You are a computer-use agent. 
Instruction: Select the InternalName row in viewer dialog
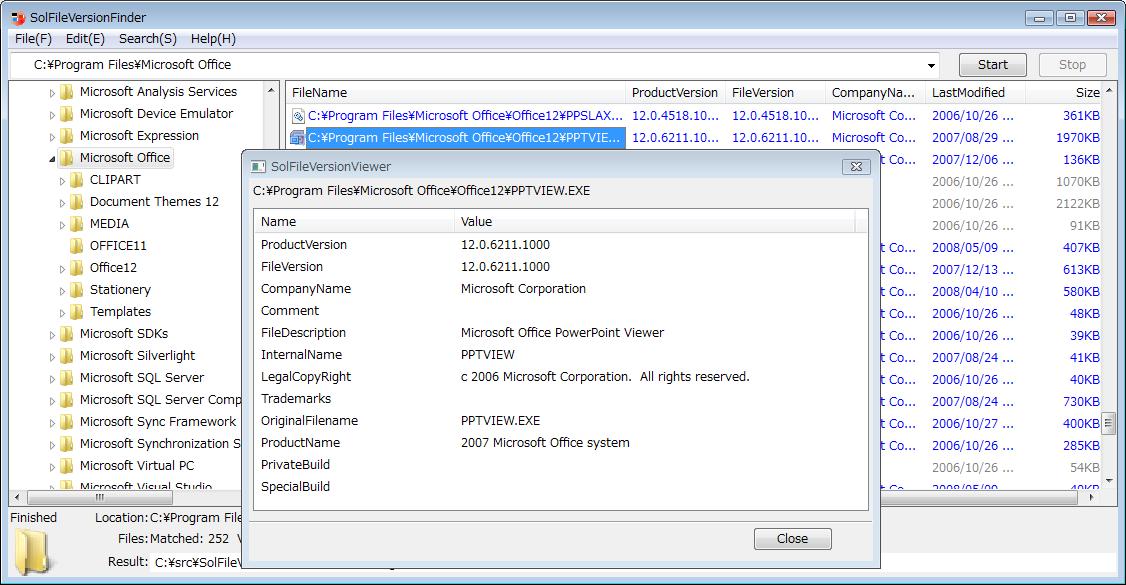(560, 355)
